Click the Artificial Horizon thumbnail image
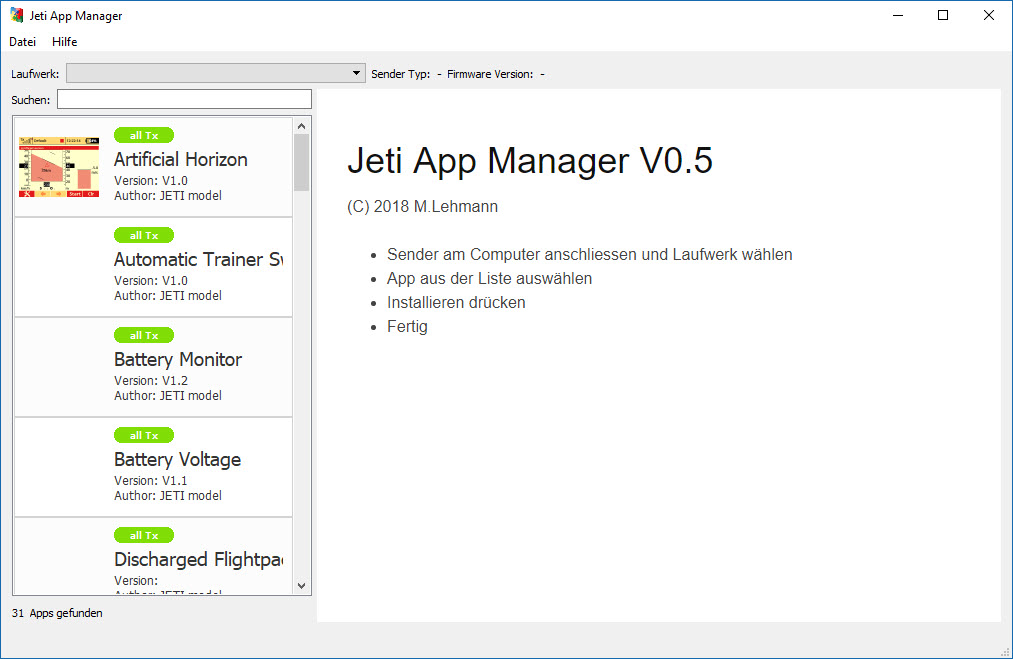The width and height of the screenshot is (1013, 659). [59, 167]
